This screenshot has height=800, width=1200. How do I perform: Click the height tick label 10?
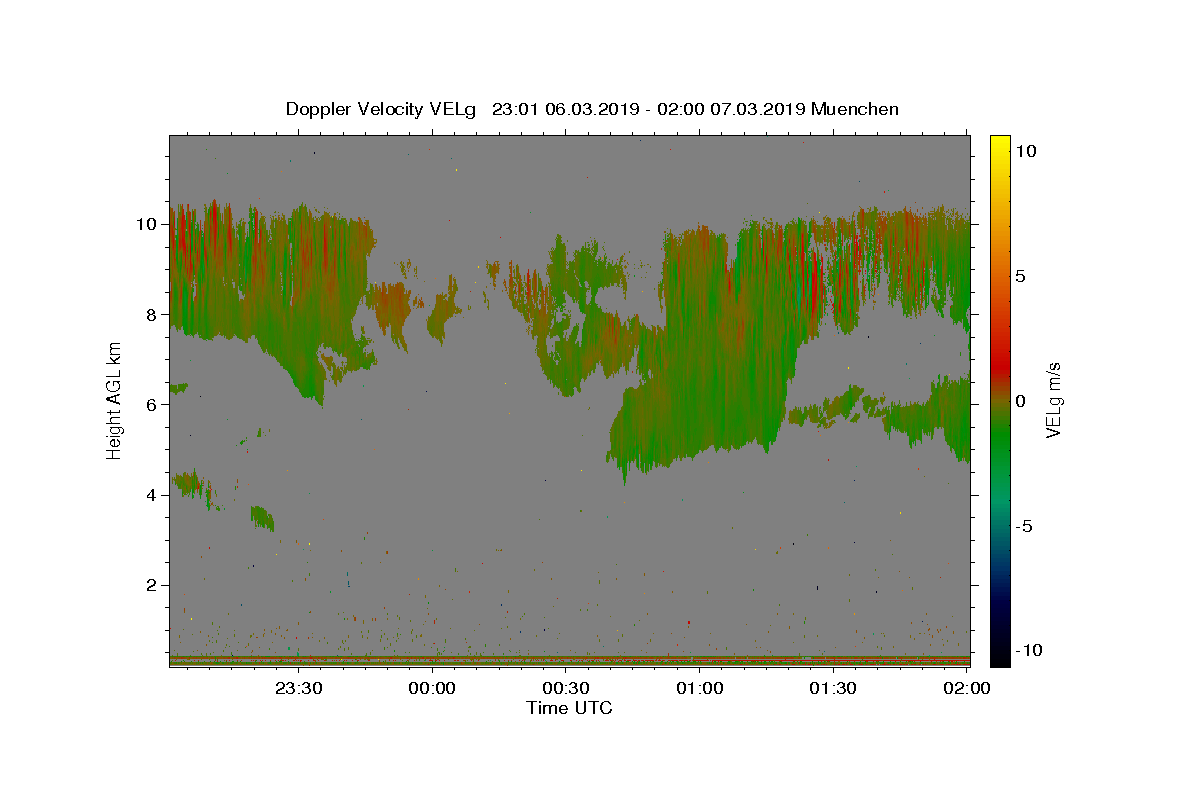(149, 224)
